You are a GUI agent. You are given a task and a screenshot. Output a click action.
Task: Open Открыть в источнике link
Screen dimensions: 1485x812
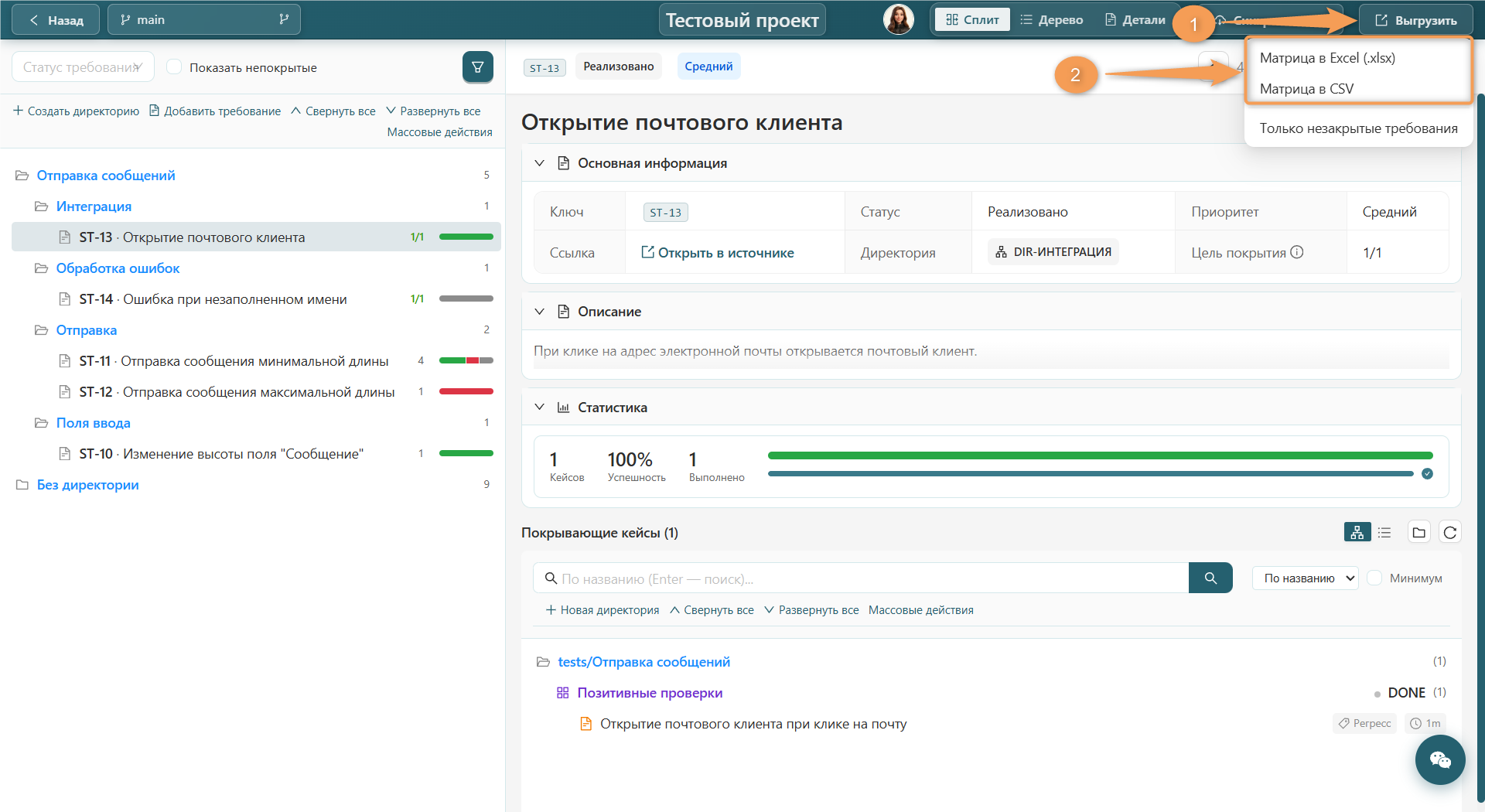718,252
